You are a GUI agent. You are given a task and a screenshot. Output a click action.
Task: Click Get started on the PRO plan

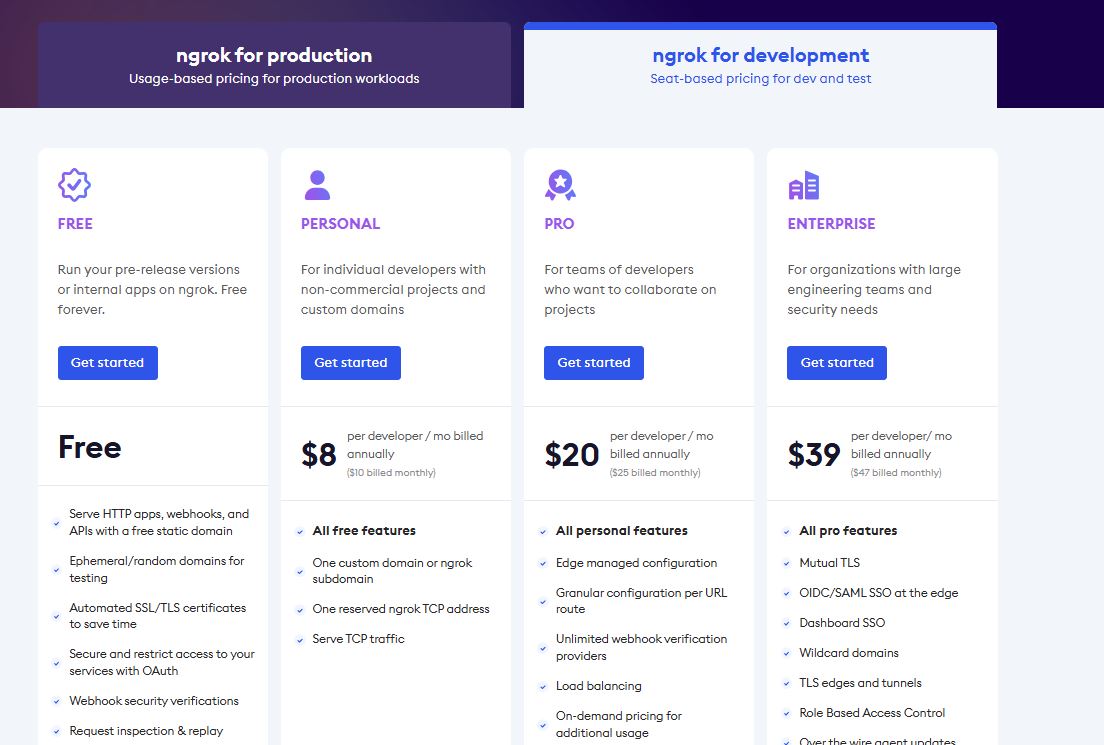(x=593, y=362)
